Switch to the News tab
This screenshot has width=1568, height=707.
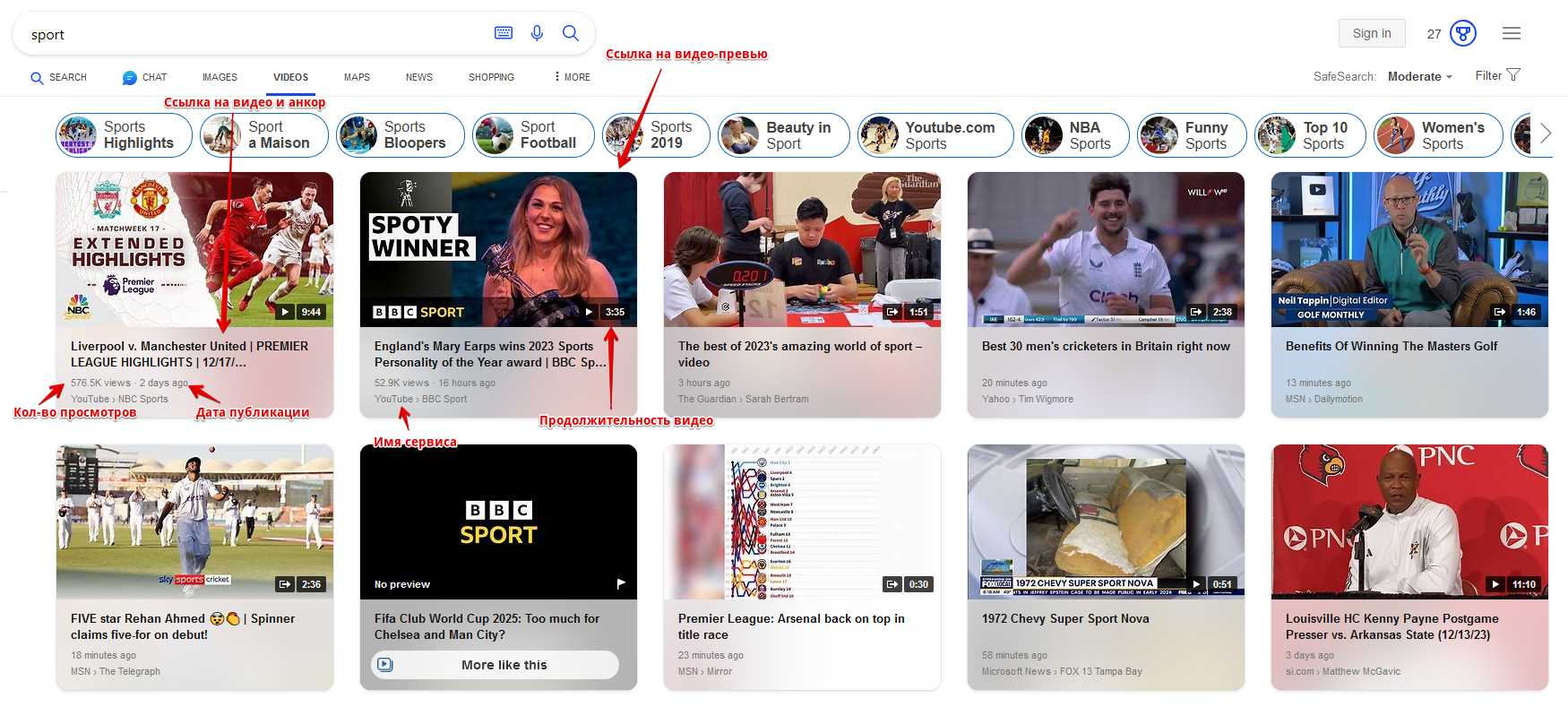(418, 77)
